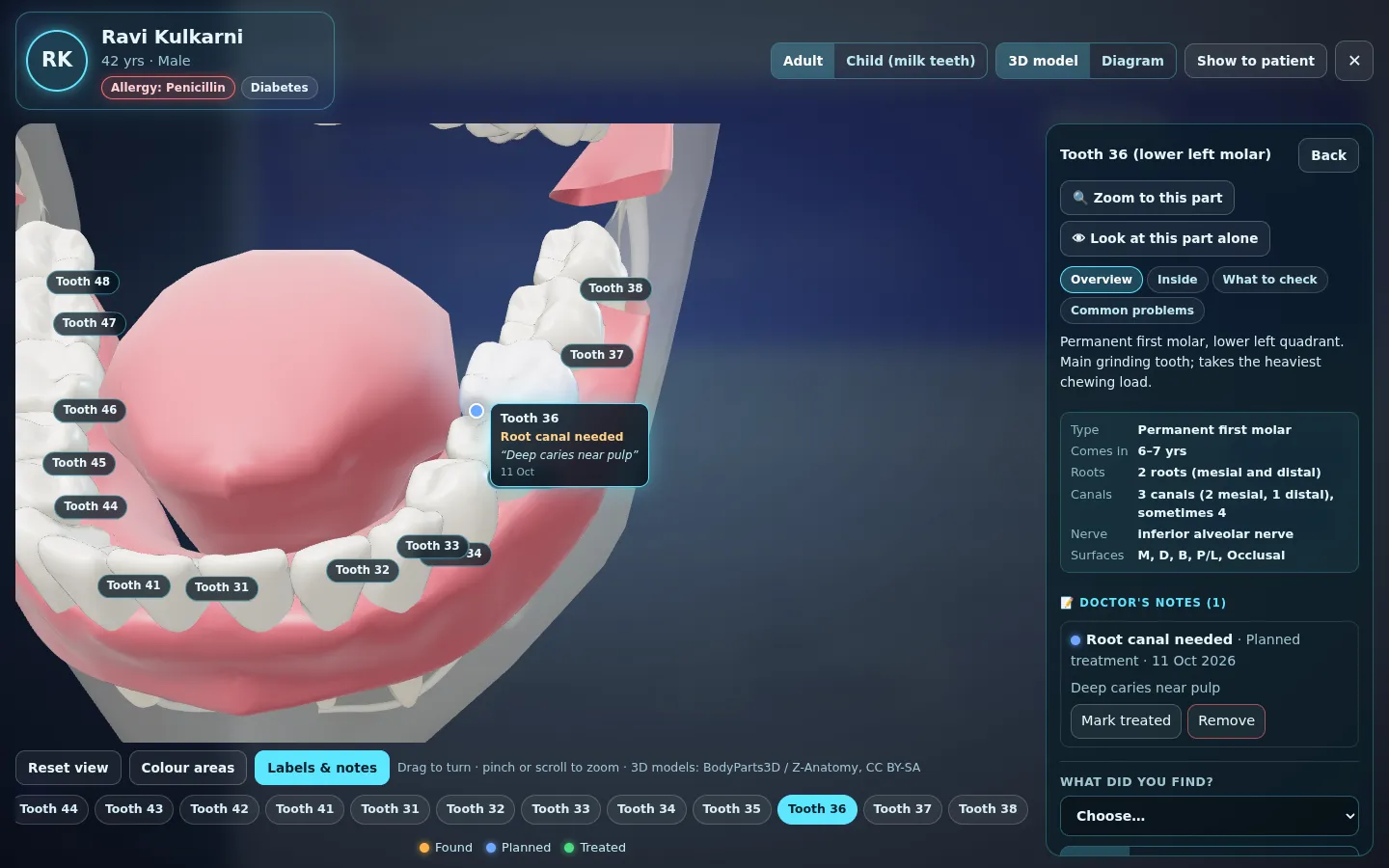Select Tooth 44 chip in bottom strip
The image size is (1389, 868).
49,809
